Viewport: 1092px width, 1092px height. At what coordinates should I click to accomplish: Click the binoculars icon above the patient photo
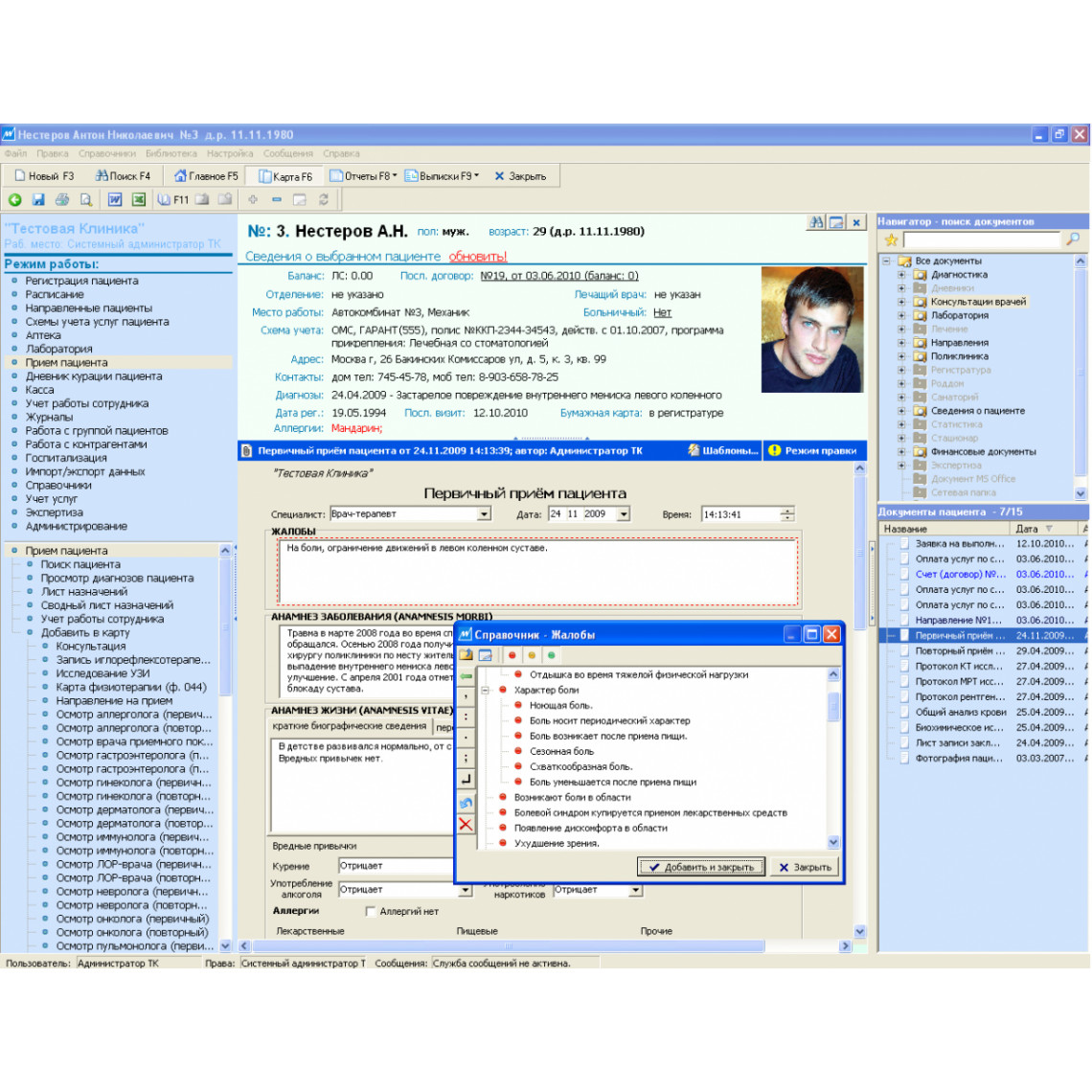tap(816, 222)
